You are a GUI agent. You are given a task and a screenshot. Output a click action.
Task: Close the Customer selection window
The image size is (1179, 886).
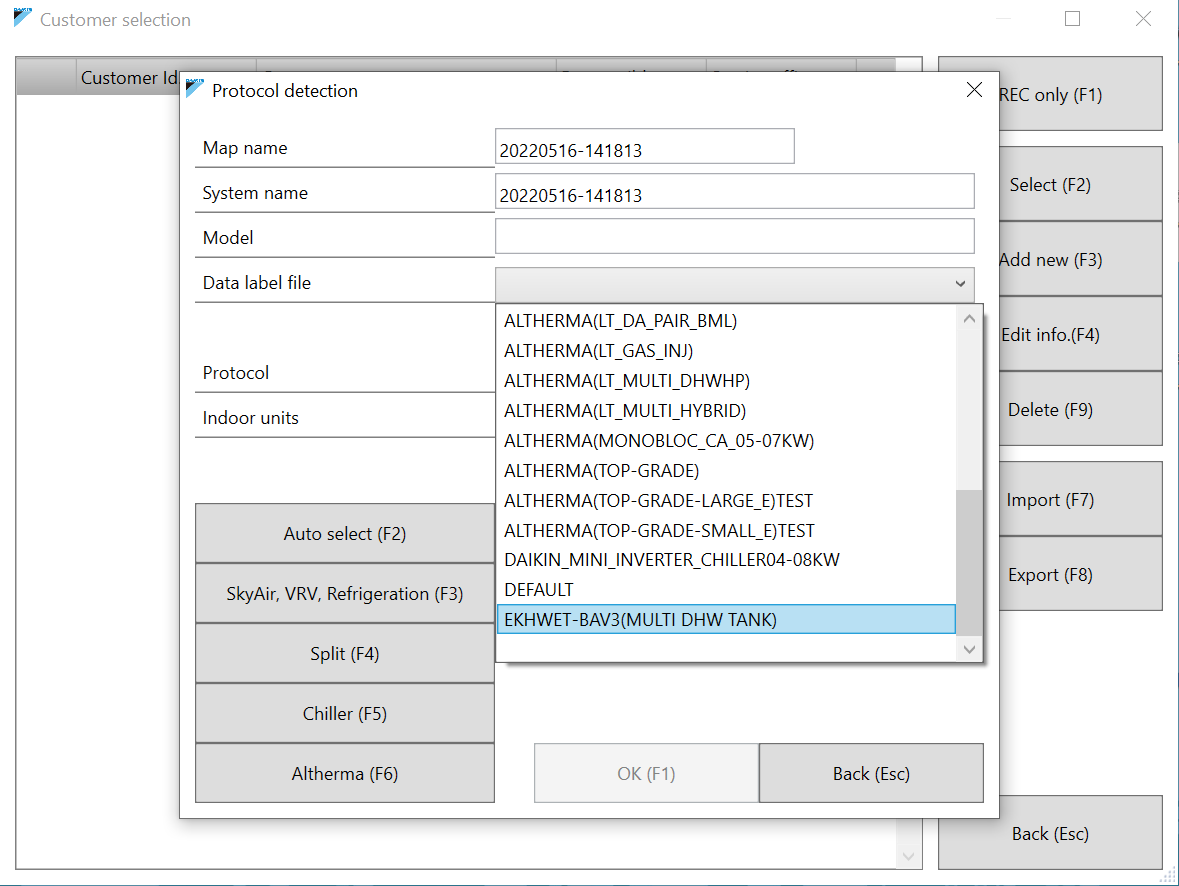pyautogui.click(x=1143, y=19)
